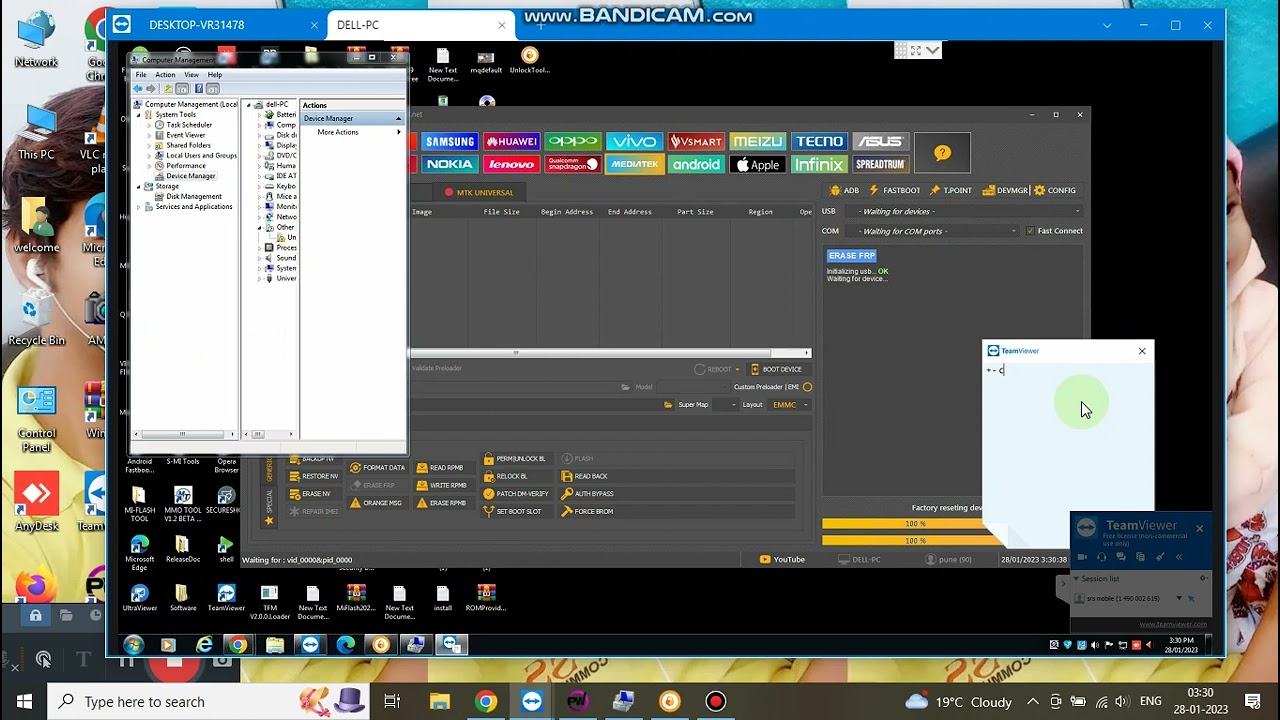Click the READ RPMB button
1280x720 pixels.
point(440,468)
